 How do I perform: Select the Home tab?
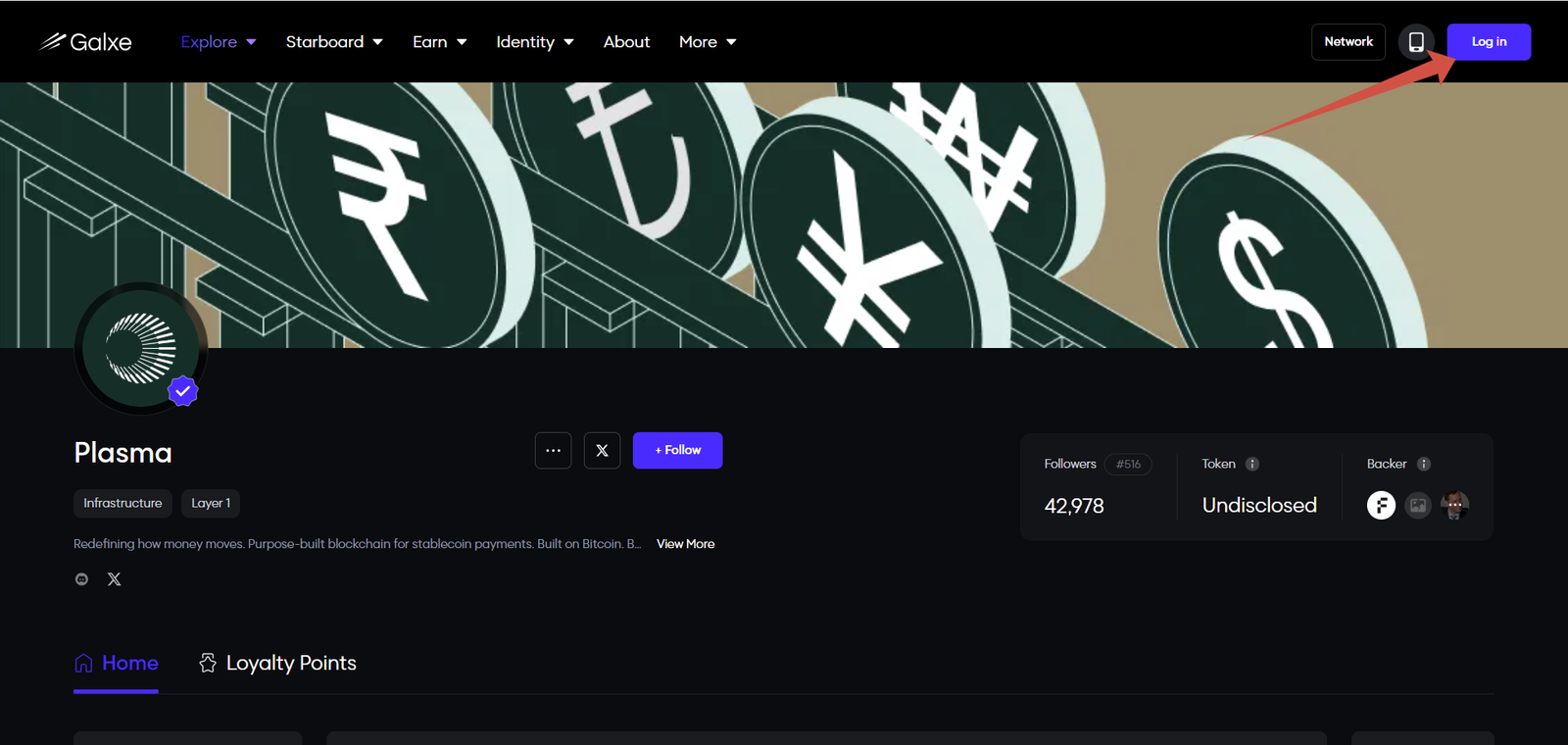point(117,664)
